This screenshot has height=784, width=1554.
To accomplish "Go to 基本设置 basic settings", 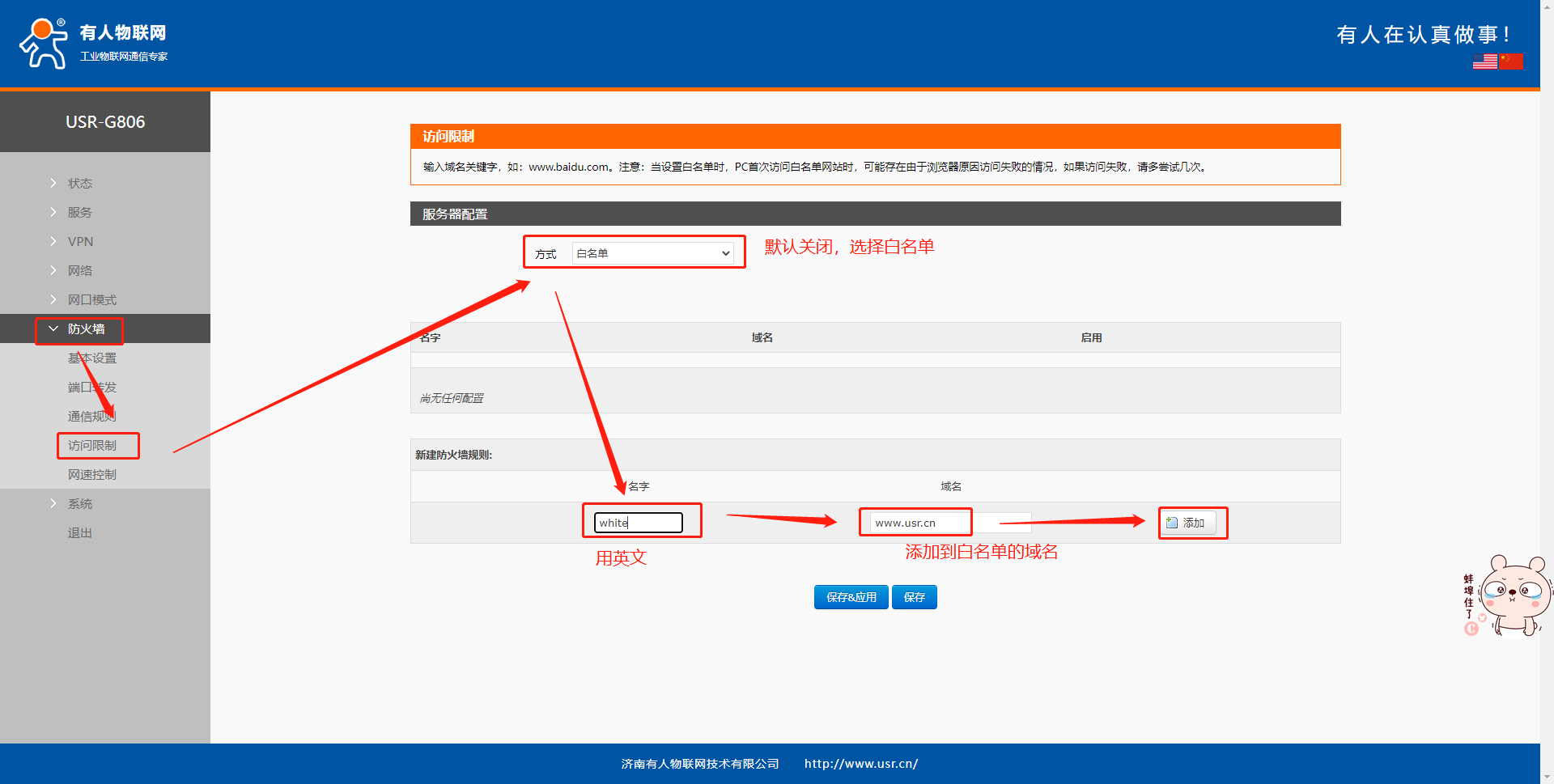I will point(92,358).
